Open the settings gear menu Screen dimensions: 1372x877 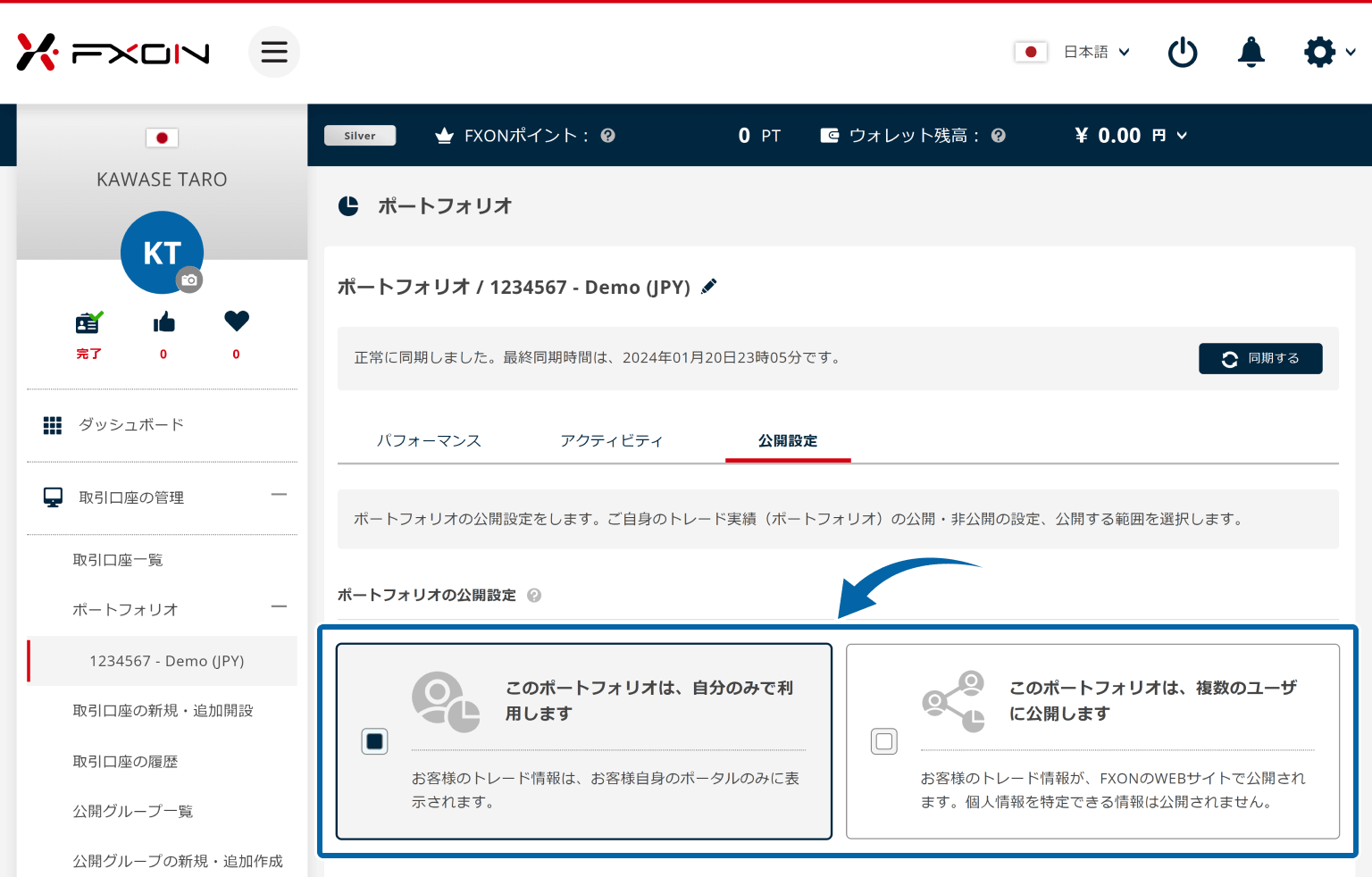click(1319, 52)
